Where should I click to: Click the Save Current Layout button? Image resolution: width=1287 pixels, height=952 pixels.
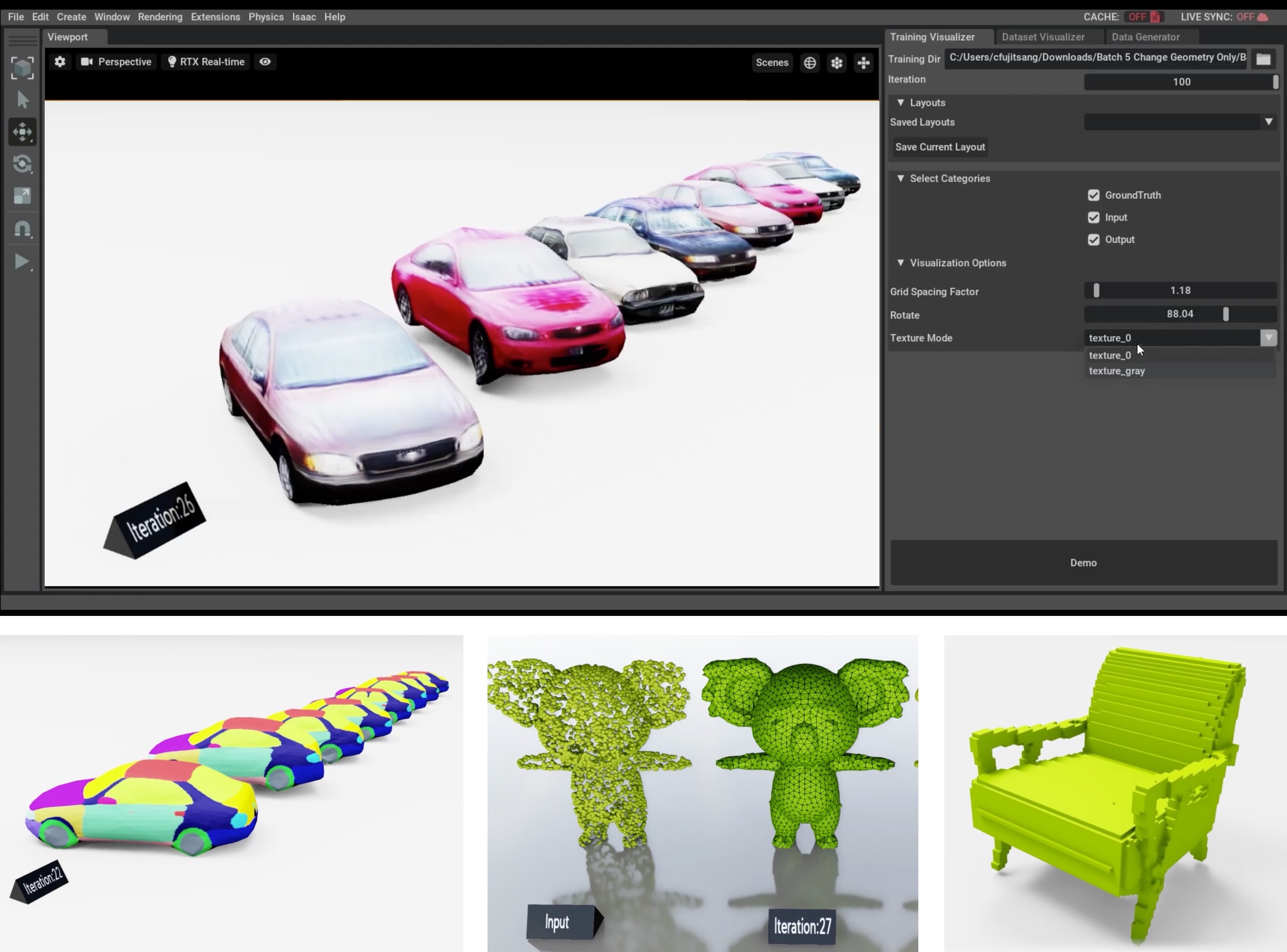coord(940,147)
